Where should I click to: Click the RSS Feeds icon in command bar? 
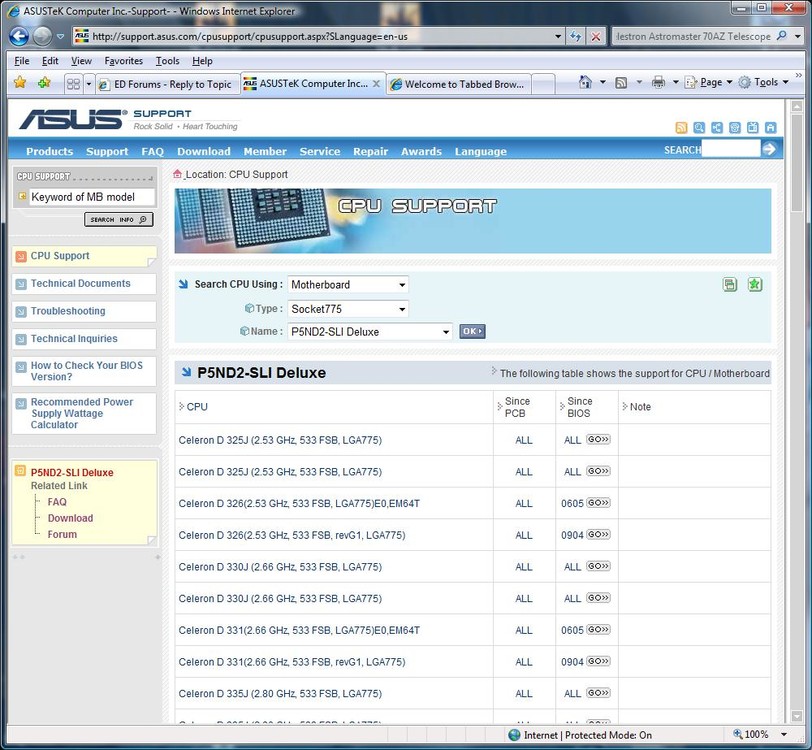620,82
